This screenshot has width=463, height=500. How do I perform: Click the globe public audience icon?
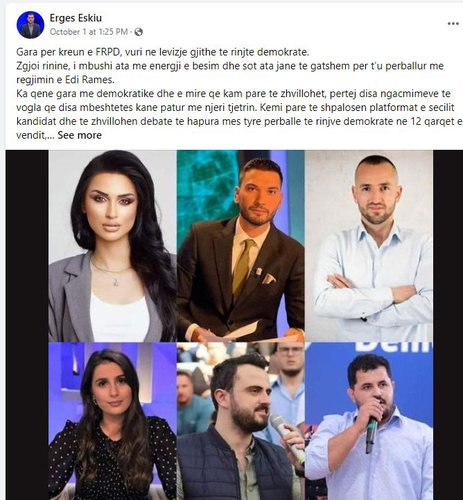(139, 32)
